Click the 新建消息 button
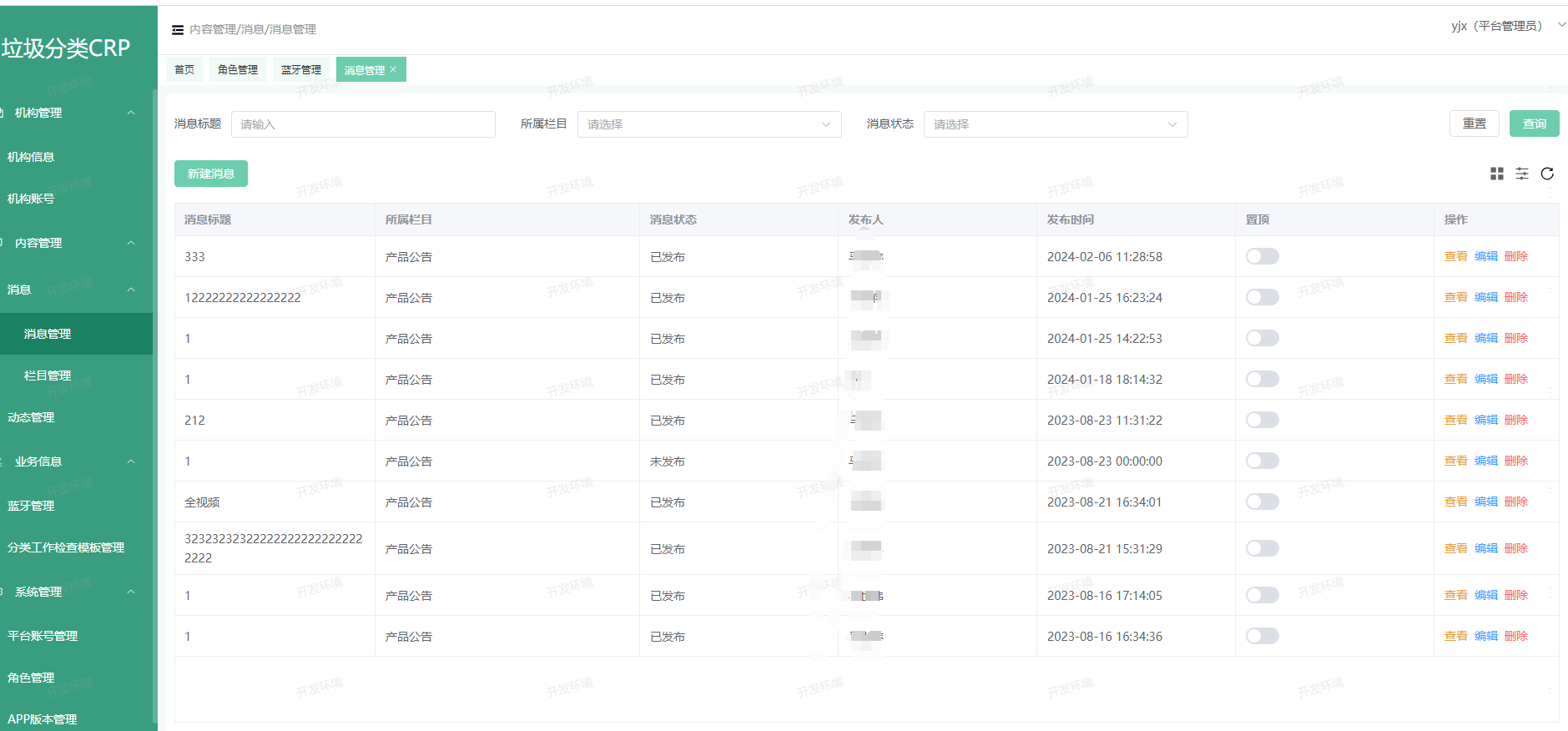 (211, 174)
